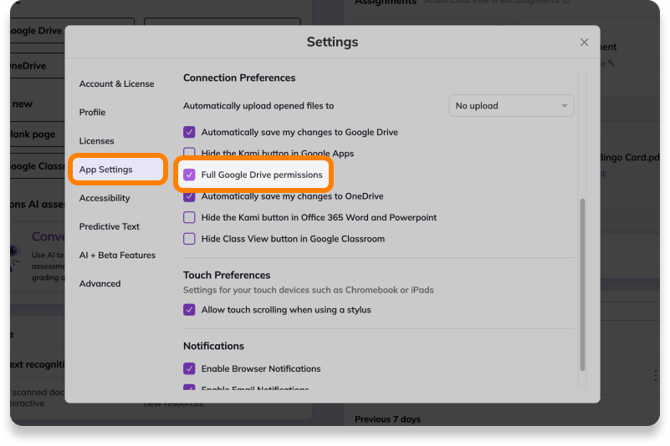This screenshot has width=670, height=446.
Task: Uncheck Full Google Drive permissions
Action: [x=189, y=175]
